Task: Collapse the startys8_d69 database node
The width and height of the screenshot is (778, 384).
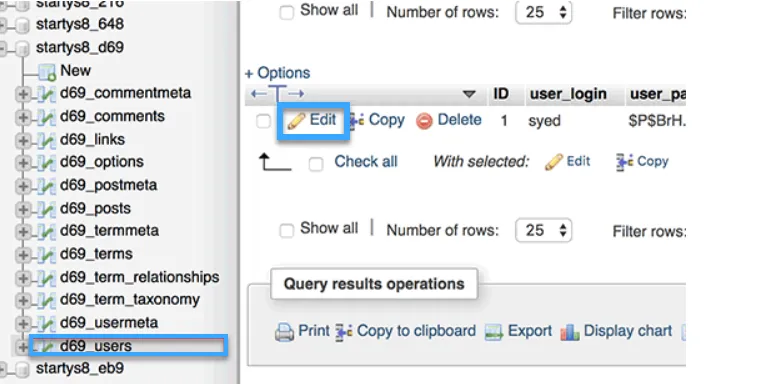Action: click(3, 49)
